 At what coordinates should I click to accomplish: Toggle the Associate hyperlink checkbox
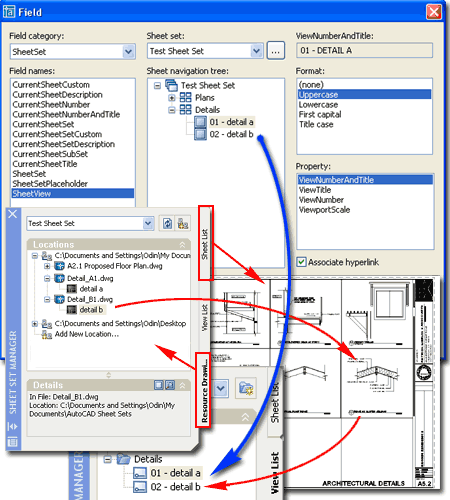coord(301,262)
